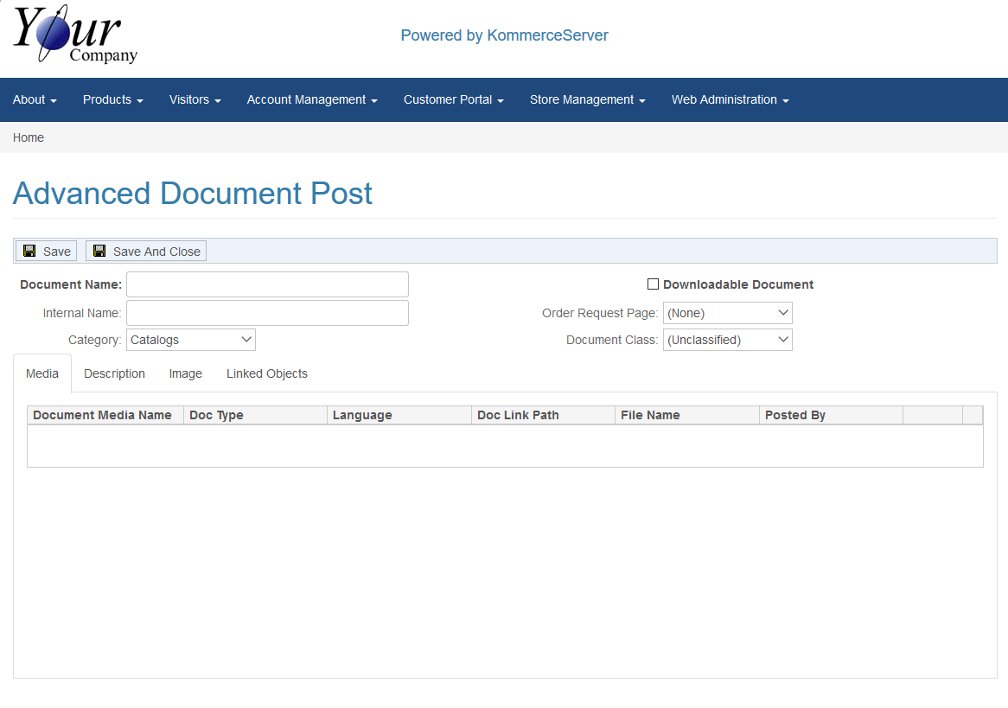Click the Save floppy disk icon
The height and width of the screenshot is (708, 1008).
coord(30,251)
